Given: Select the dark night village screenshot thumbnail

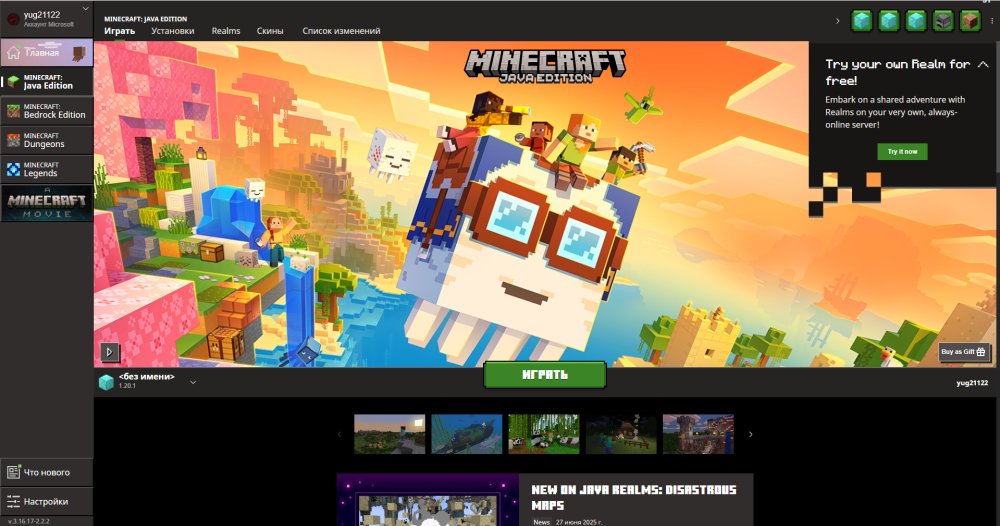Looking at the screenshot, I should tap(621, 434).
